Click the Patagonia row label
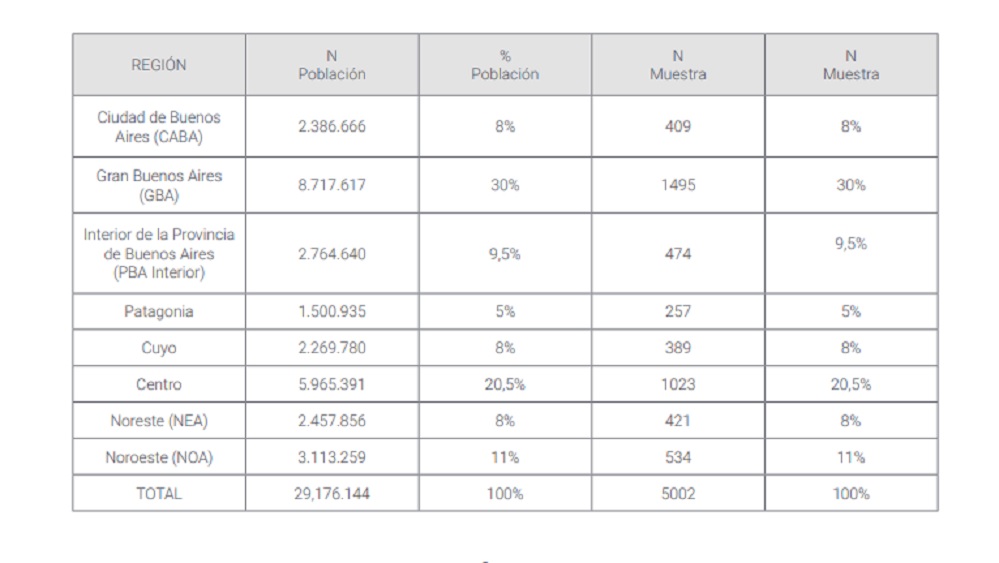 (159, 311)
